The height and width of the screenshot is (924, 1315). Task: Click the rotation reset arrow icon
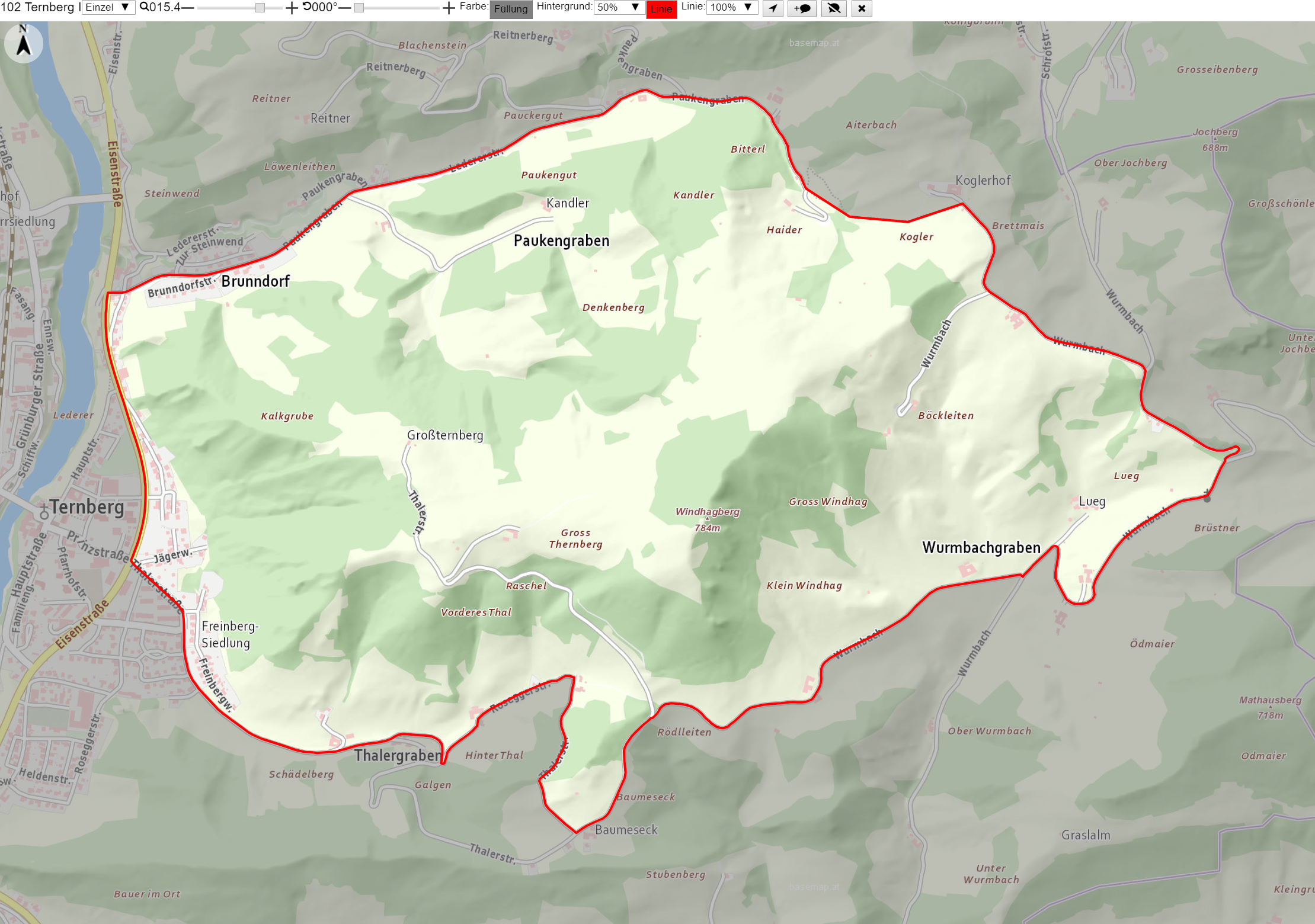click(x=307, y=7)
